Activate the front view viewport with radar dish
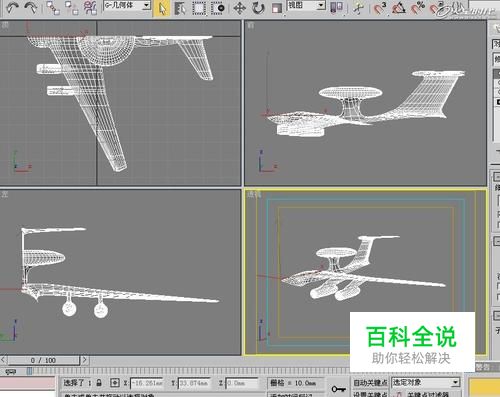The image size is (500, 397). pos(365,103)
